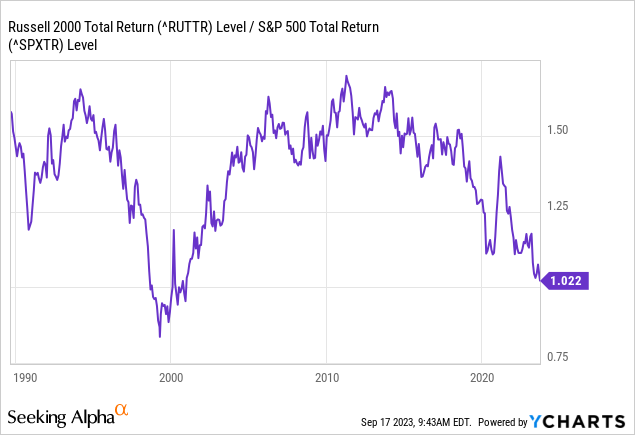The image size is (635, 435).
Task: Select the 1990 x-axis label
Action: (26, 378)
